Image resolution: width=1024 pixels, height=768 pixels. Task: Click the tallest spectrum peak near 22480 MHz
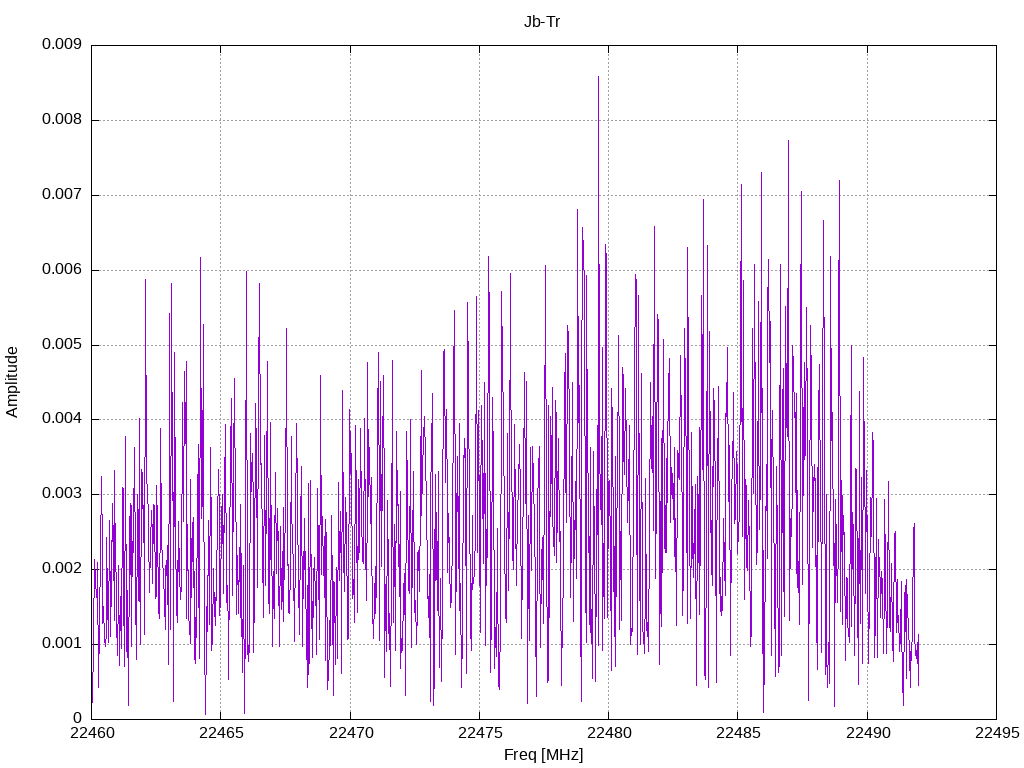tap(598, 78)
